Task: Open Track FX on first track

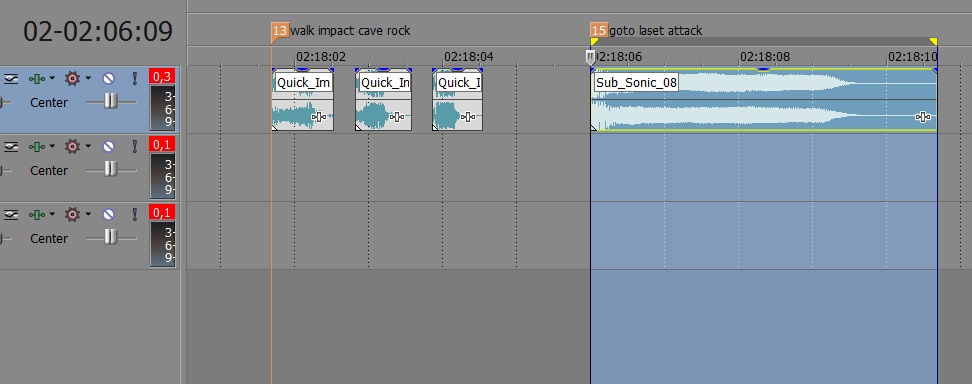Action: point(37,78)
